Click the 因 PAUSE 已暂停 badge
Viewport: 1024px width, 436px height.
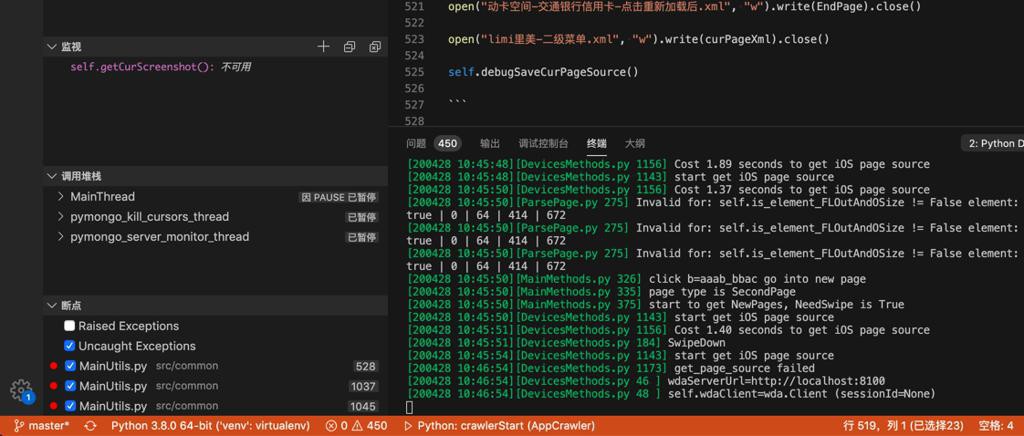[338, 197]
